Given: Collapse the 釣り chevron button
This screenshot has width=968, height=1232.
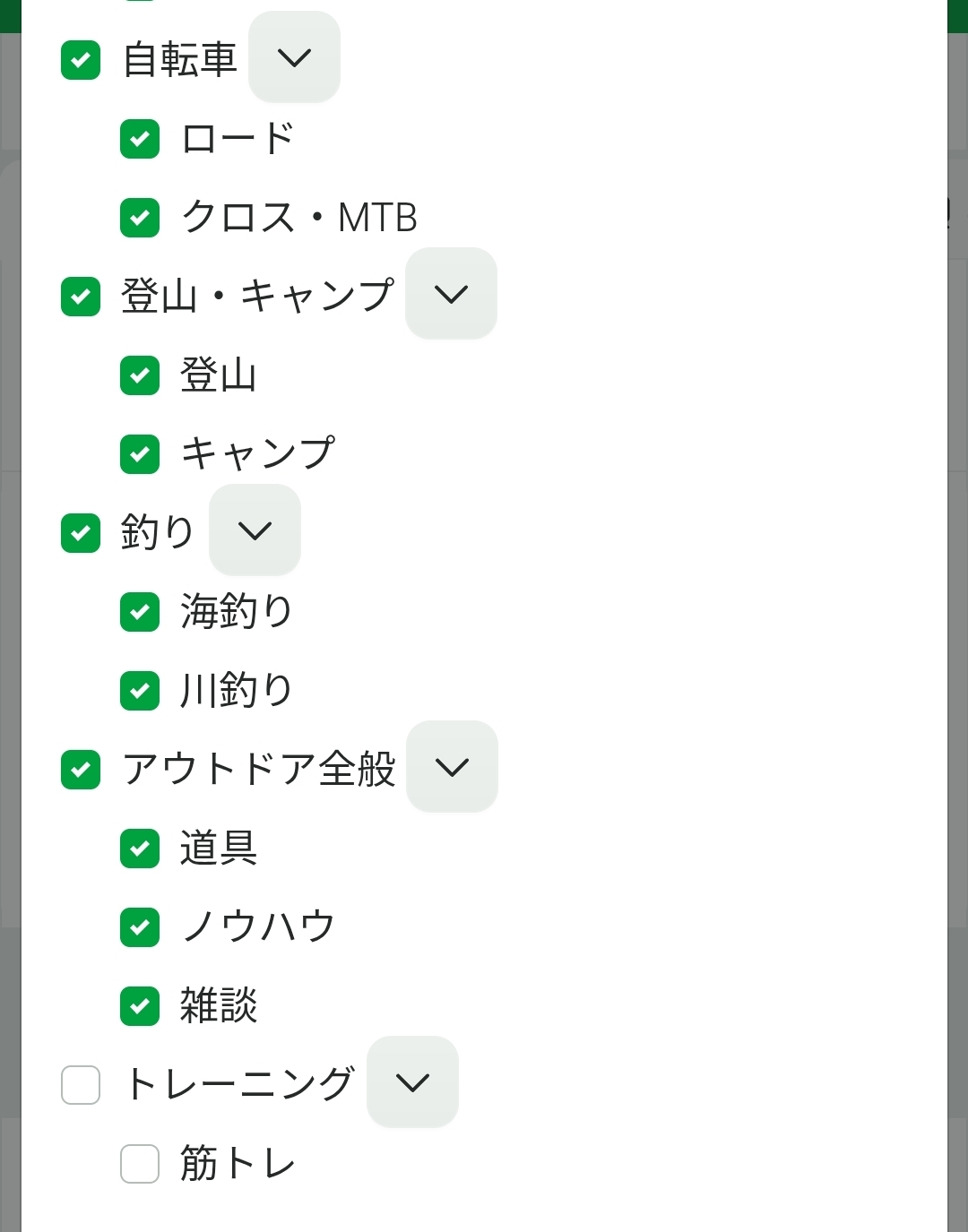Looking at the screenshot, I should coord(255,530).
